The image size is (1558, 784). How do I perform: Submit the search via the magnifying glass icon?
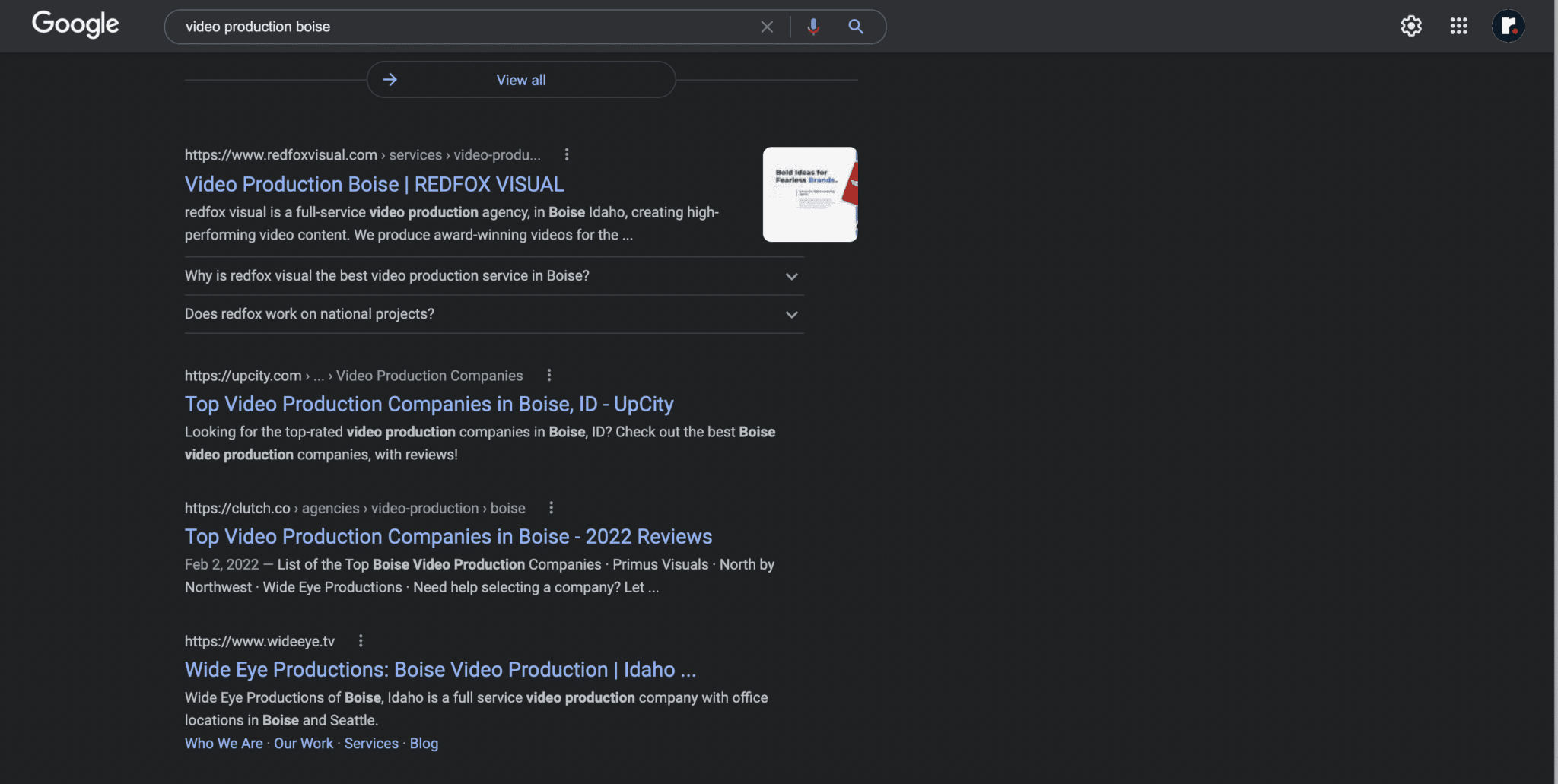click(855, 26)
